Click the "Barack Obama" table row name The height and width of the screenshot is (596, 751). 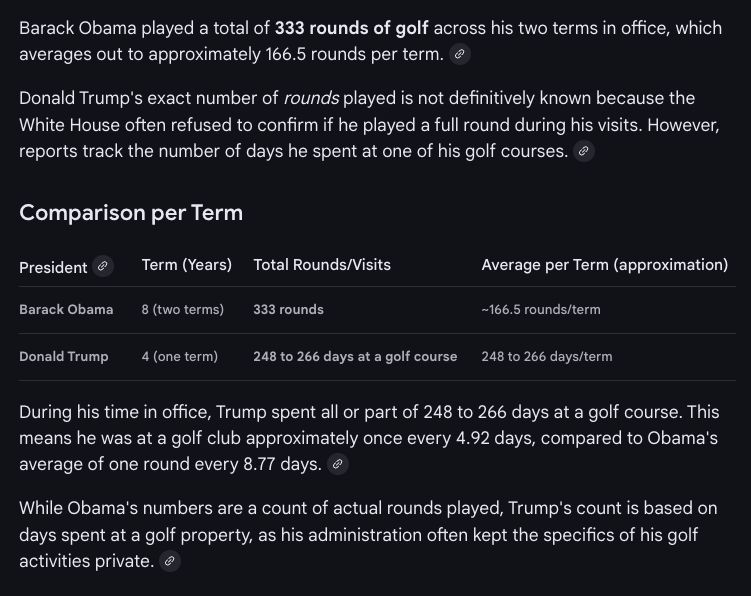click(x=66, y=310)
